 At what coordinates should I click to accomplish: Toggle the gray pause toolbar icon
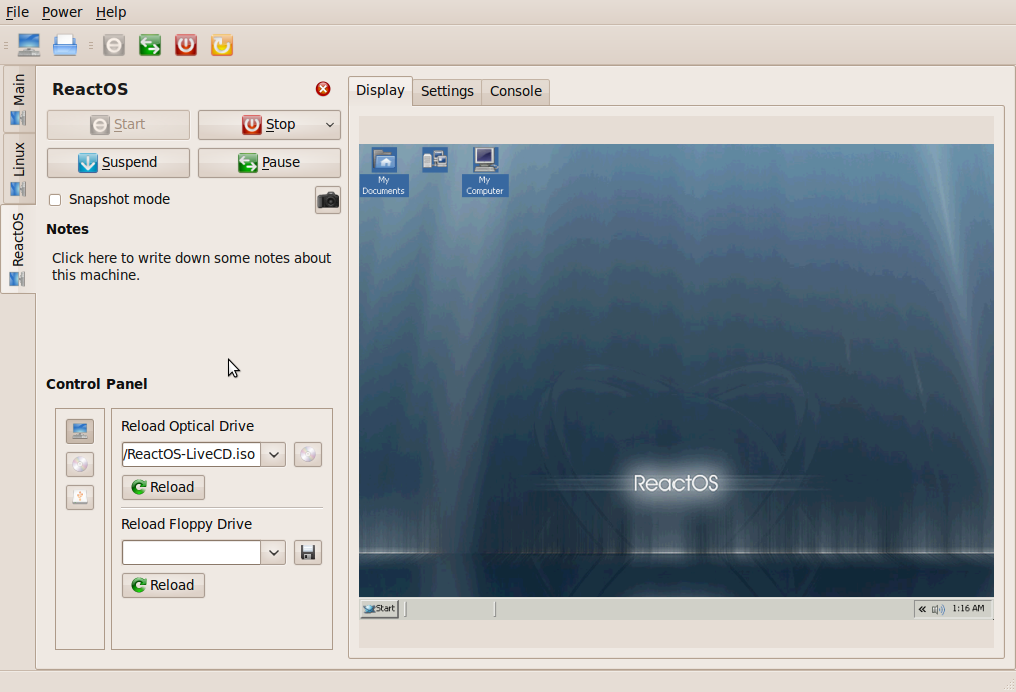click(x=113, y=45)
